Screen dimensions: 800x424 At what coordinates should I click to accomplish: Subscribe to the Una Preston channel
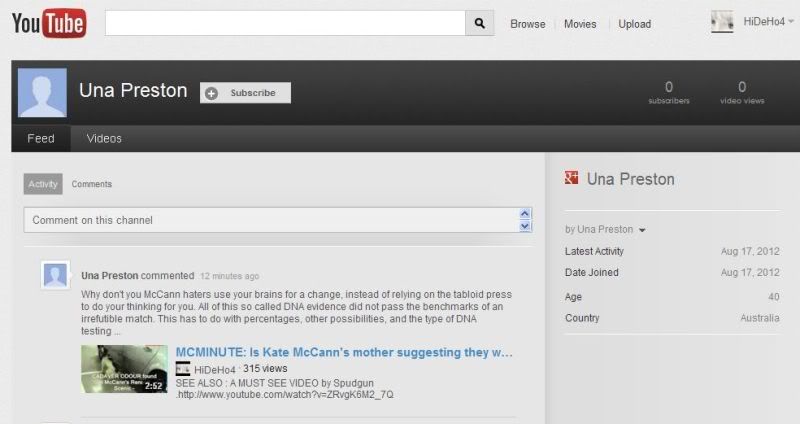(x=245, y=93)
